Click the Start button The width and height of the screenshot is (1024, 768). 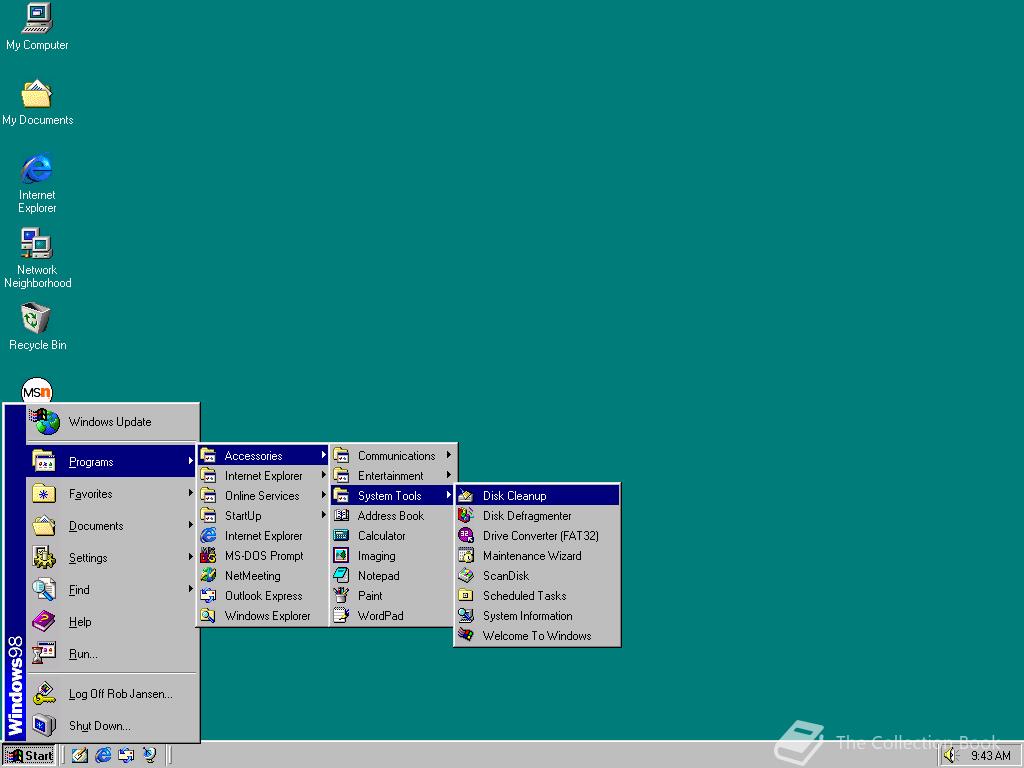(29, 756)
